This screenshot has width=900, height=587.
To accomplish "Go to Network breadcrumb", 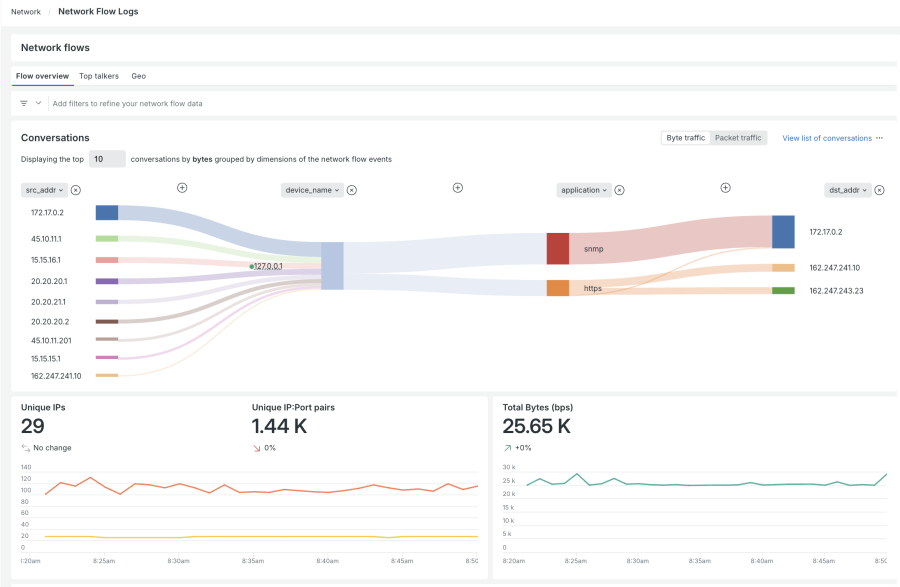I will coord(26,11).
